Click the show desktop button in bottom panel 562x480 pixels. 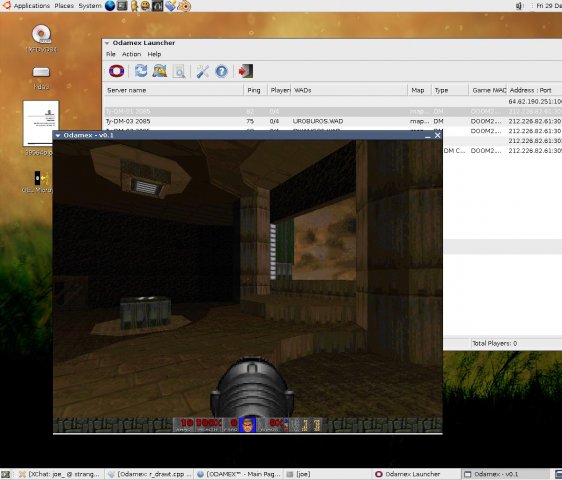click(x=5, y=474)
